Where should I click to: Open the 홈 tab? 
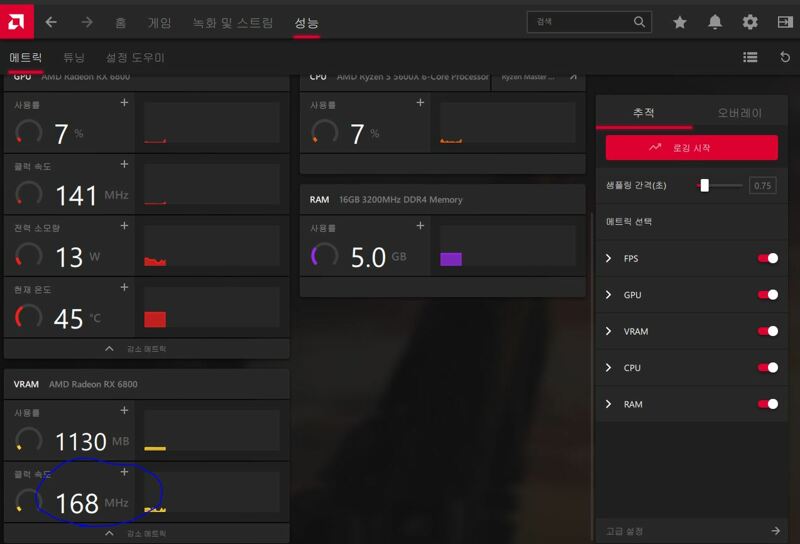[x=120, y=22]
